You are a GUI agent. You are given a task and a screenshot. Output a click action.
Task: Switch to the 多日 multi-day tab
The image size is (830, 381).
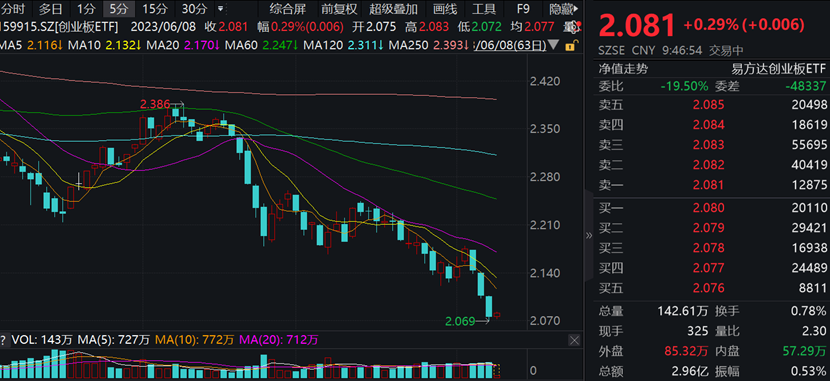[50, 8]
